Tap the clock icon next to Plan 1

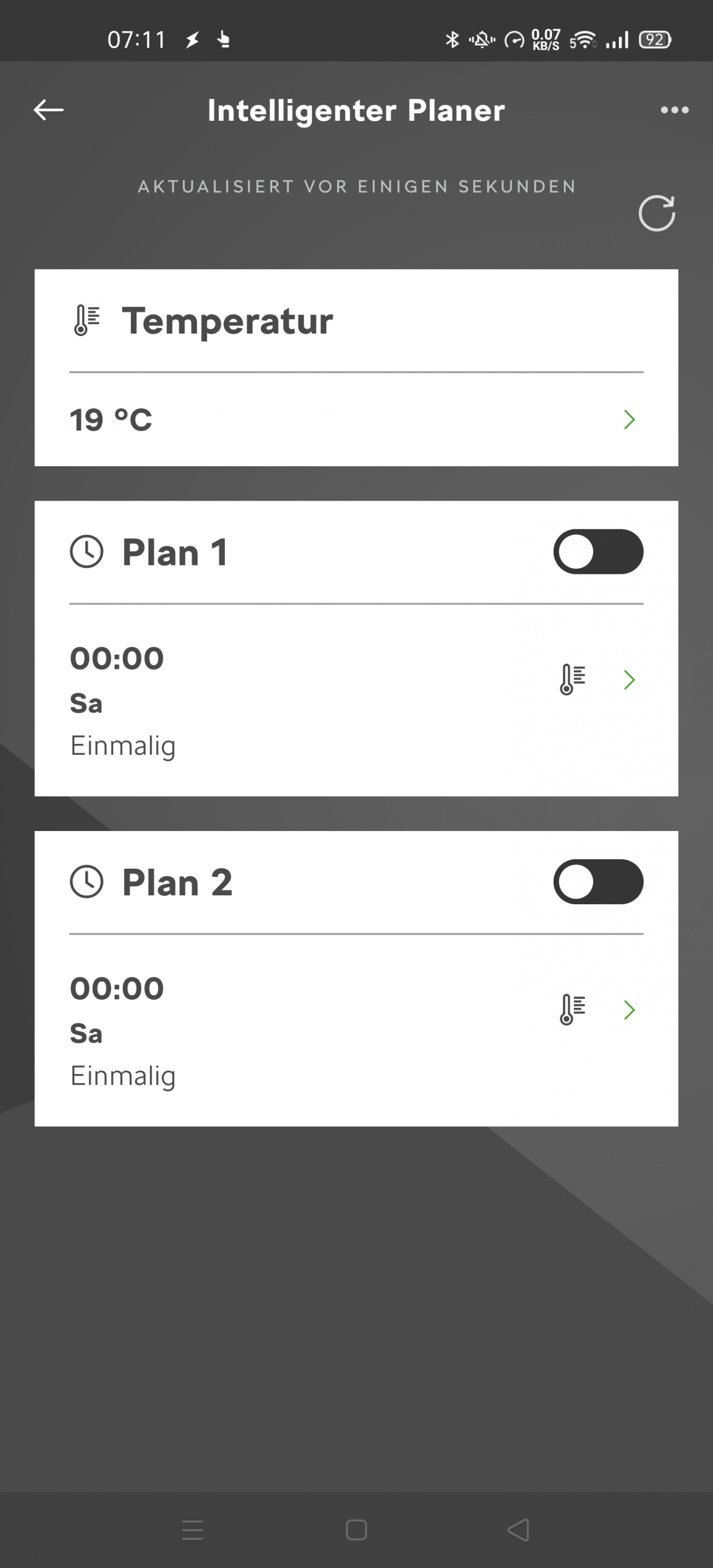click(x=86, y=552)
